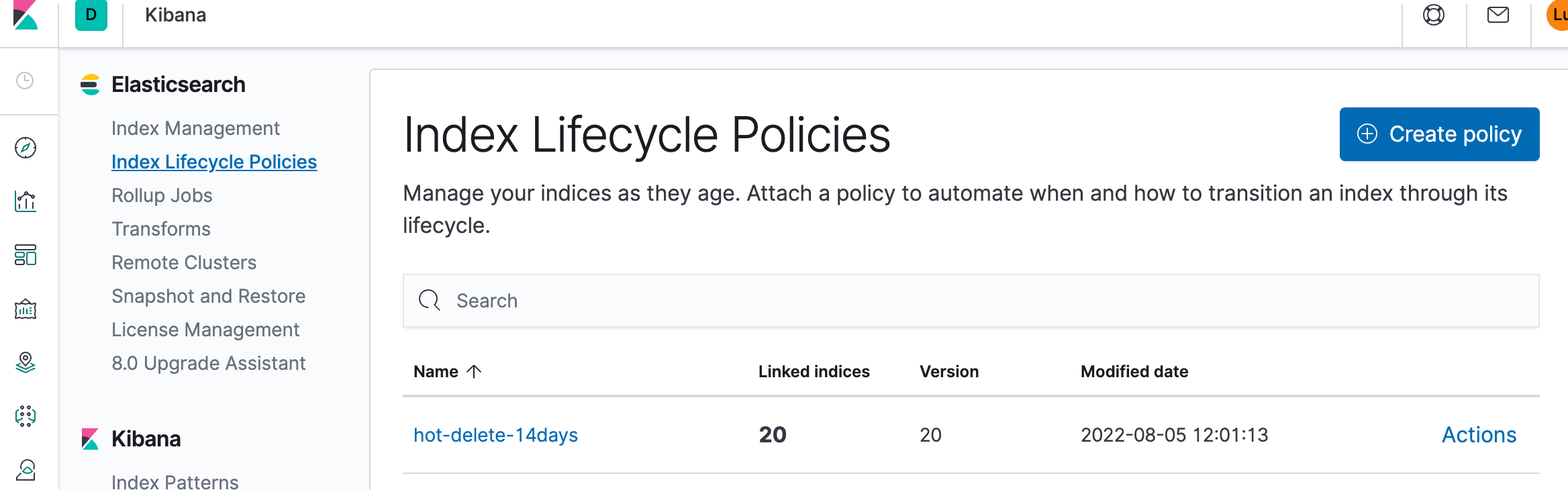The height and width of the screenshot is (490, 1568).
Task: Open the 8.0 Upgrade Assistant
Action: coord(208,363)
